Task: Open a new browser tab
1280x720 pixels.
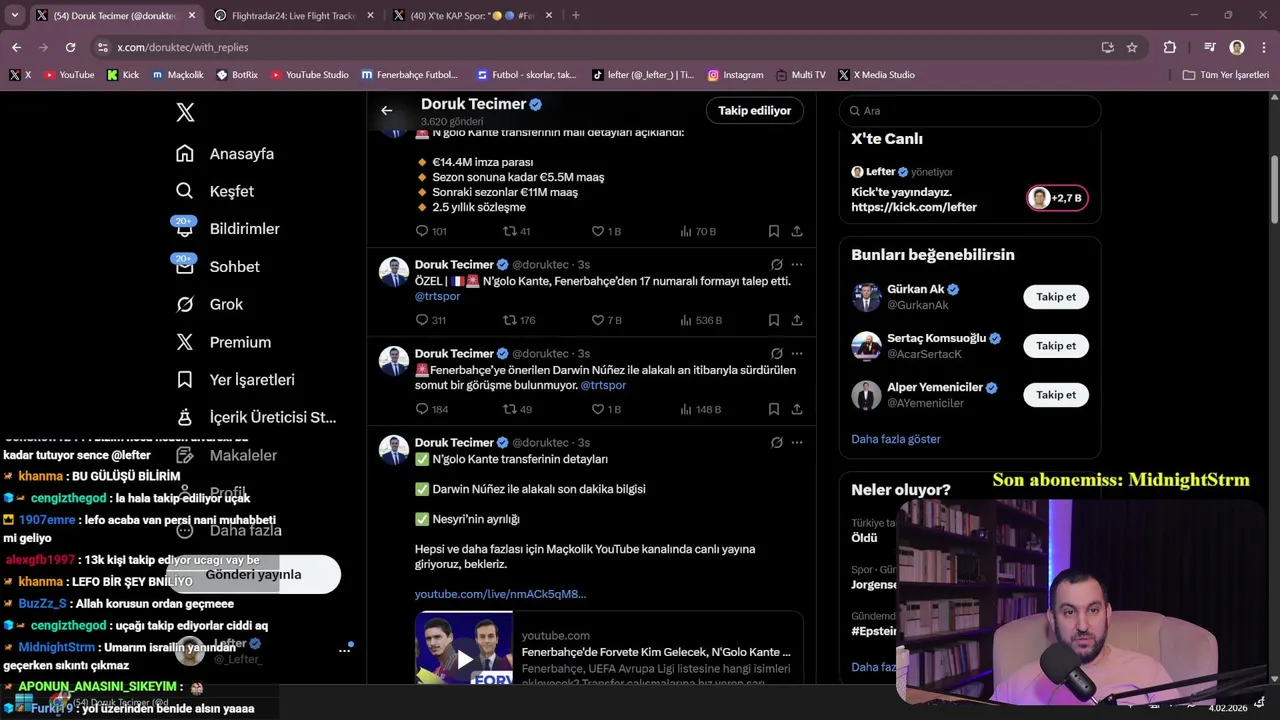Action: click(575, 15)
